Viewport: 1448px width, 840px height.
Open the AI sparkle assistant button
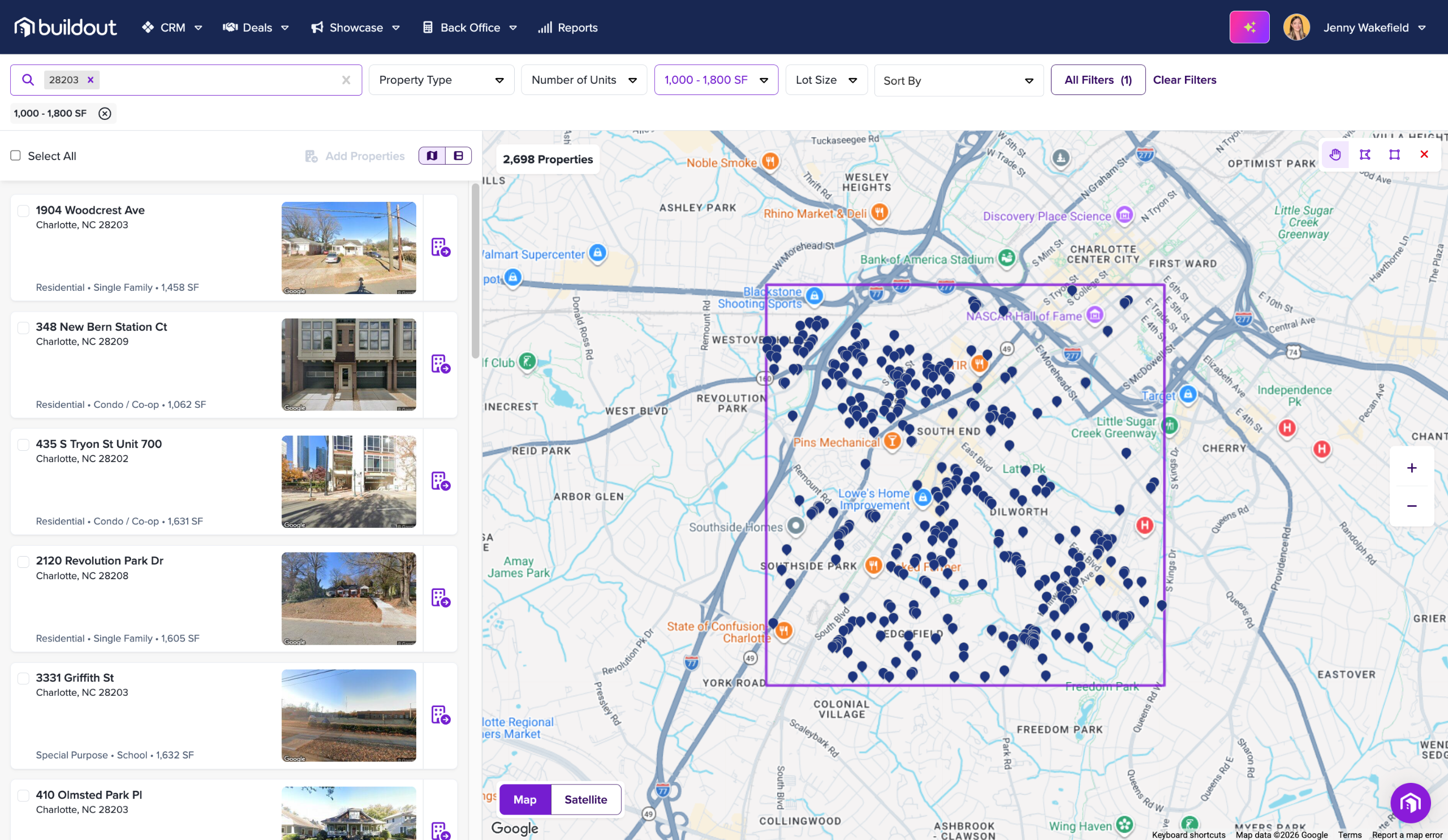tap(1249, 27)
